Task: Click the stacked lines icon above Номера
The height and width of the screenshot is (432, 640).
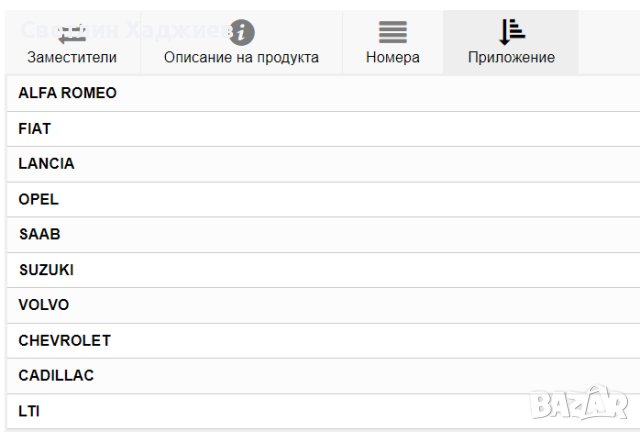Action: click(393, 33)
